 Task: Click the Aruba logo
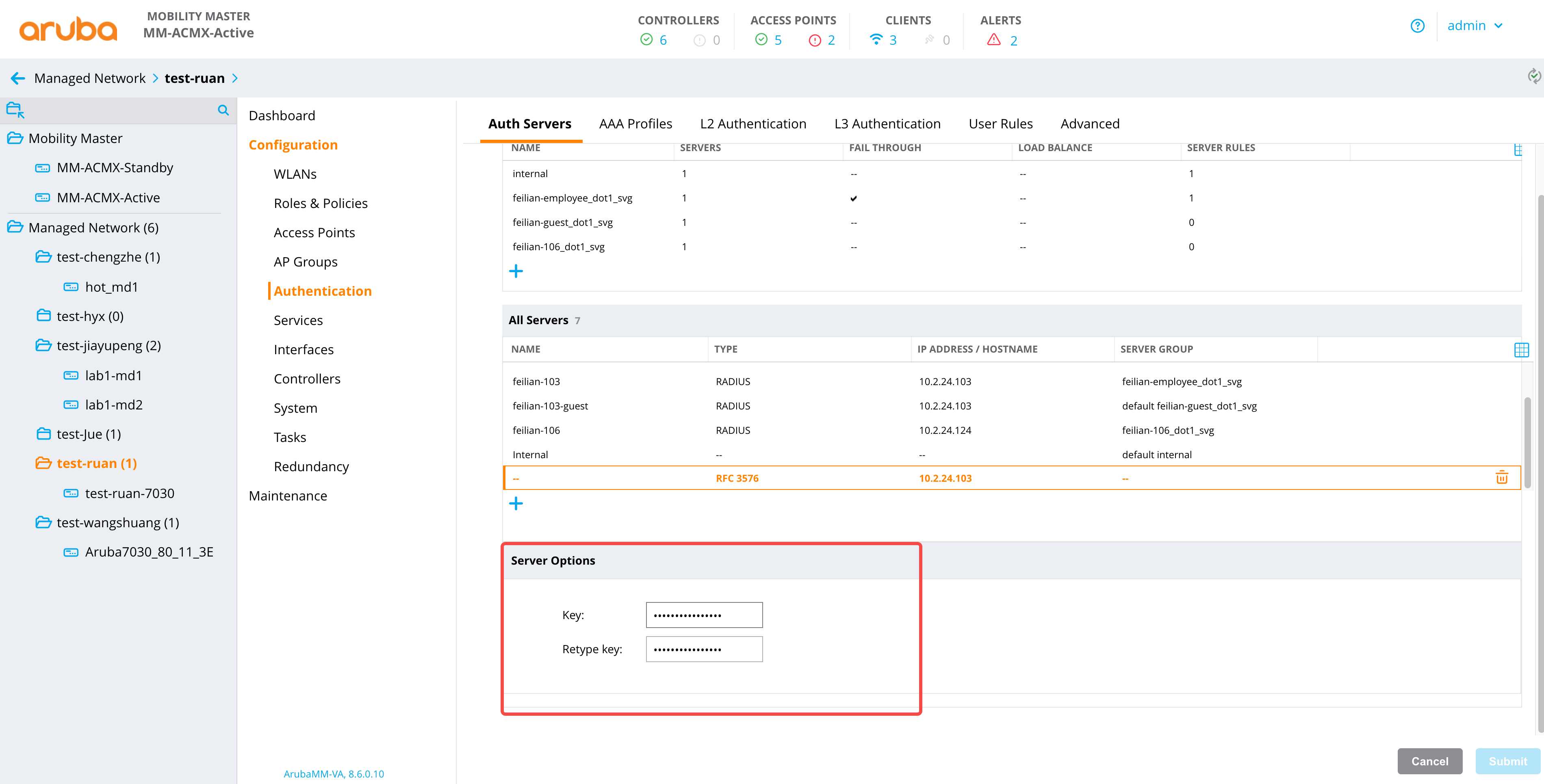point(68,29)
